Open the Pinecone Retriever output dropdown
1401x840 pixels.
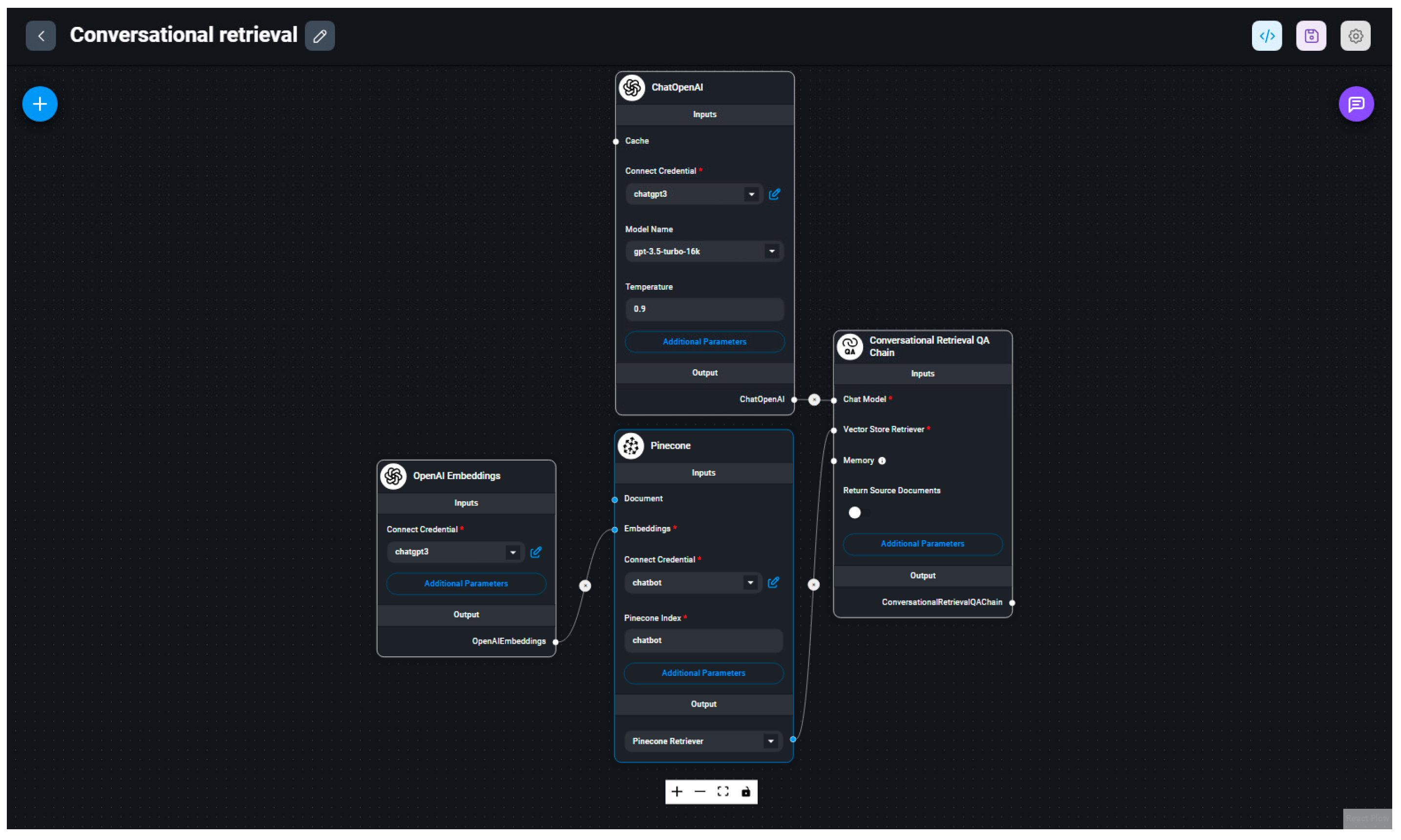[x=770, y=741]
